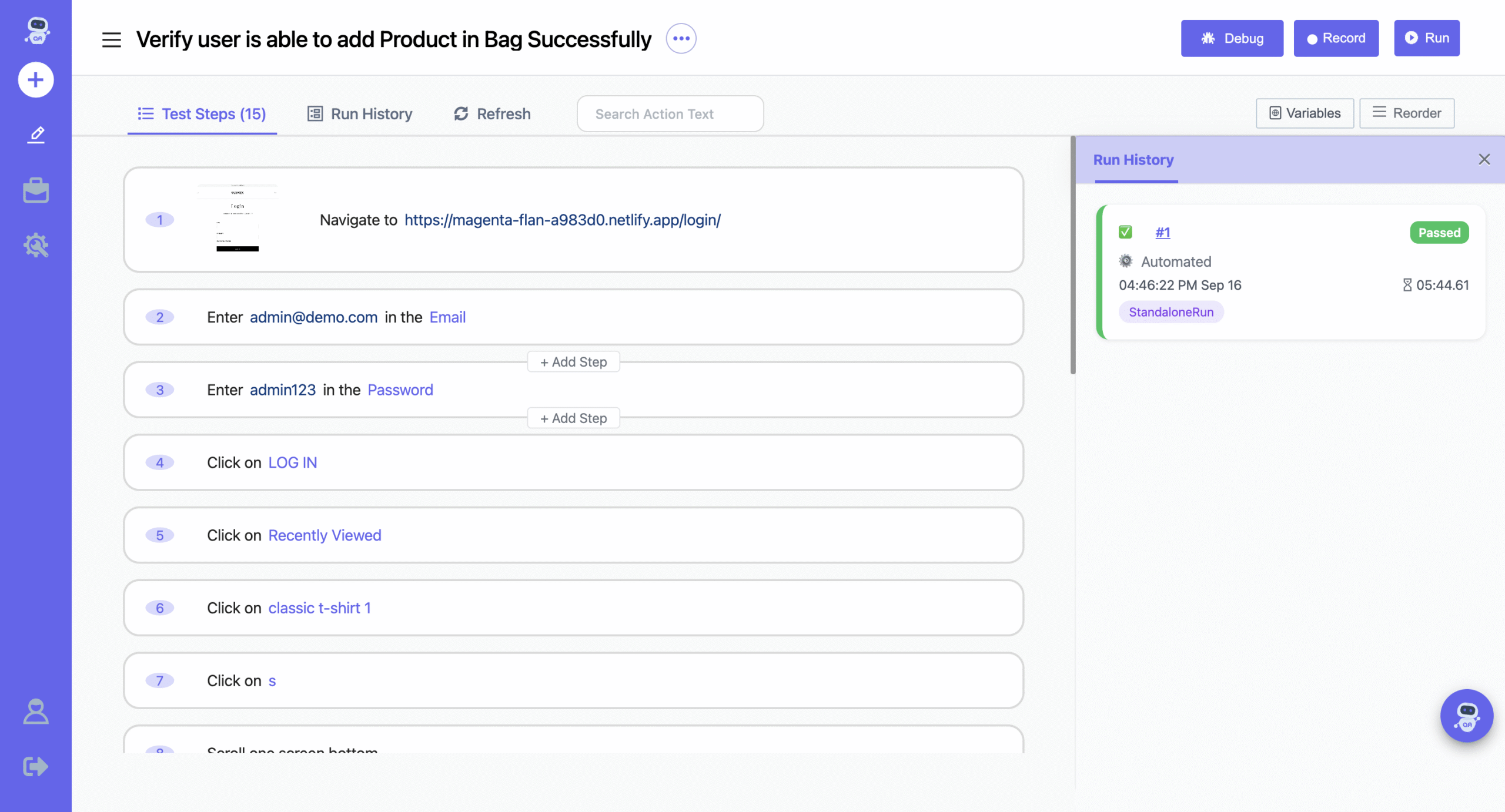Open the user profile icon in sidebar
1505x812 pixels.
click(x=36, y=712)
